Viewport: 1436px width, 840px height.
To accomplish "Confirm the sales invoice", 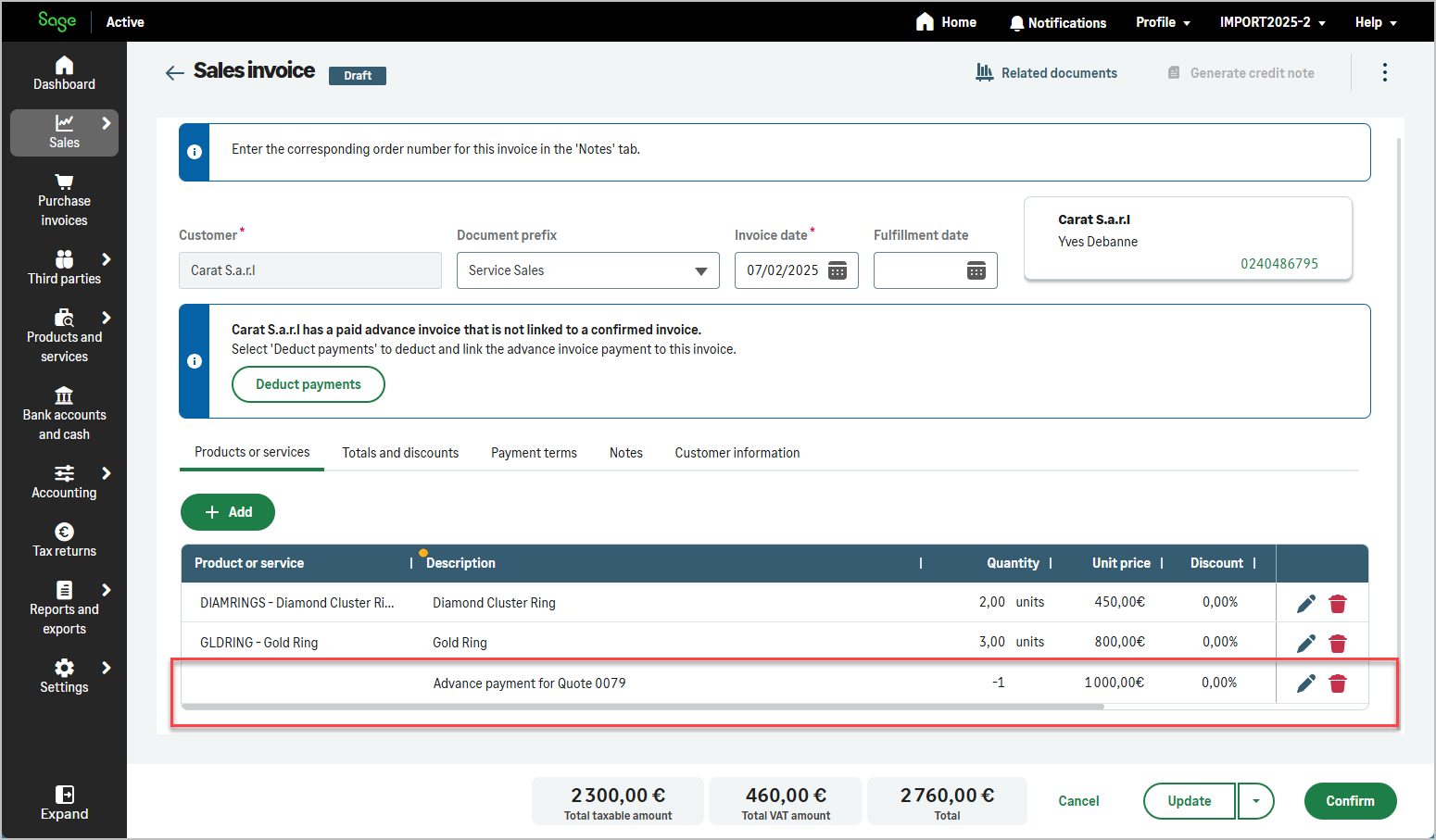I will coord(1350,801).
